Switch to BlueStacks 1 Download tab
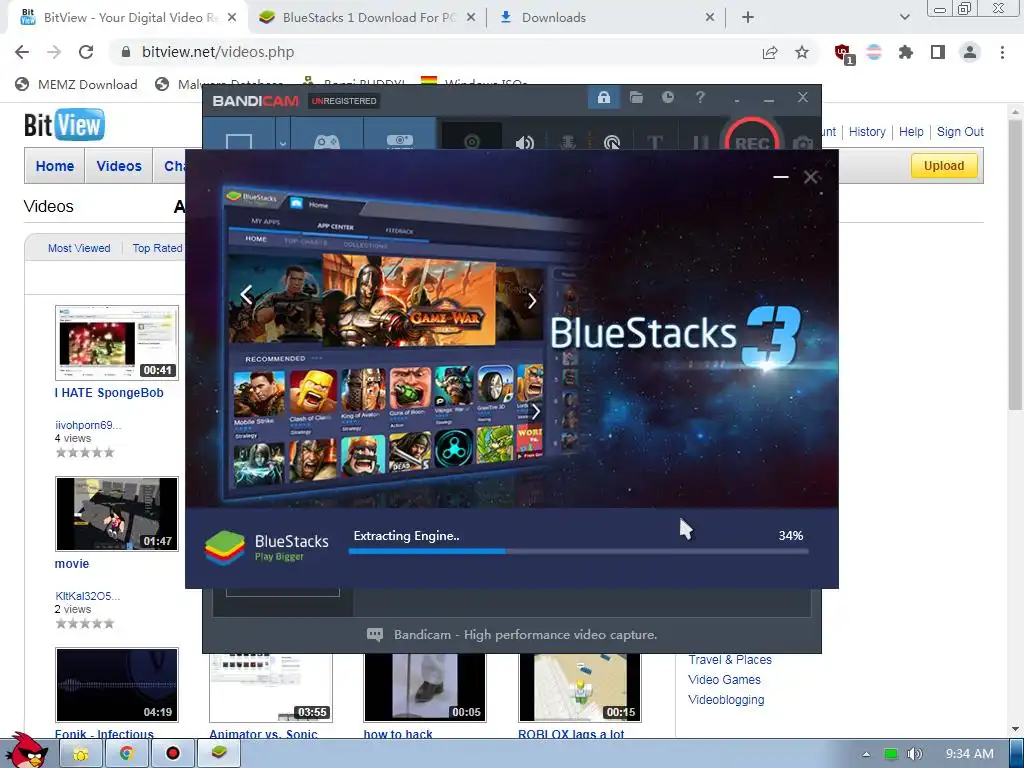 (368, 18)
